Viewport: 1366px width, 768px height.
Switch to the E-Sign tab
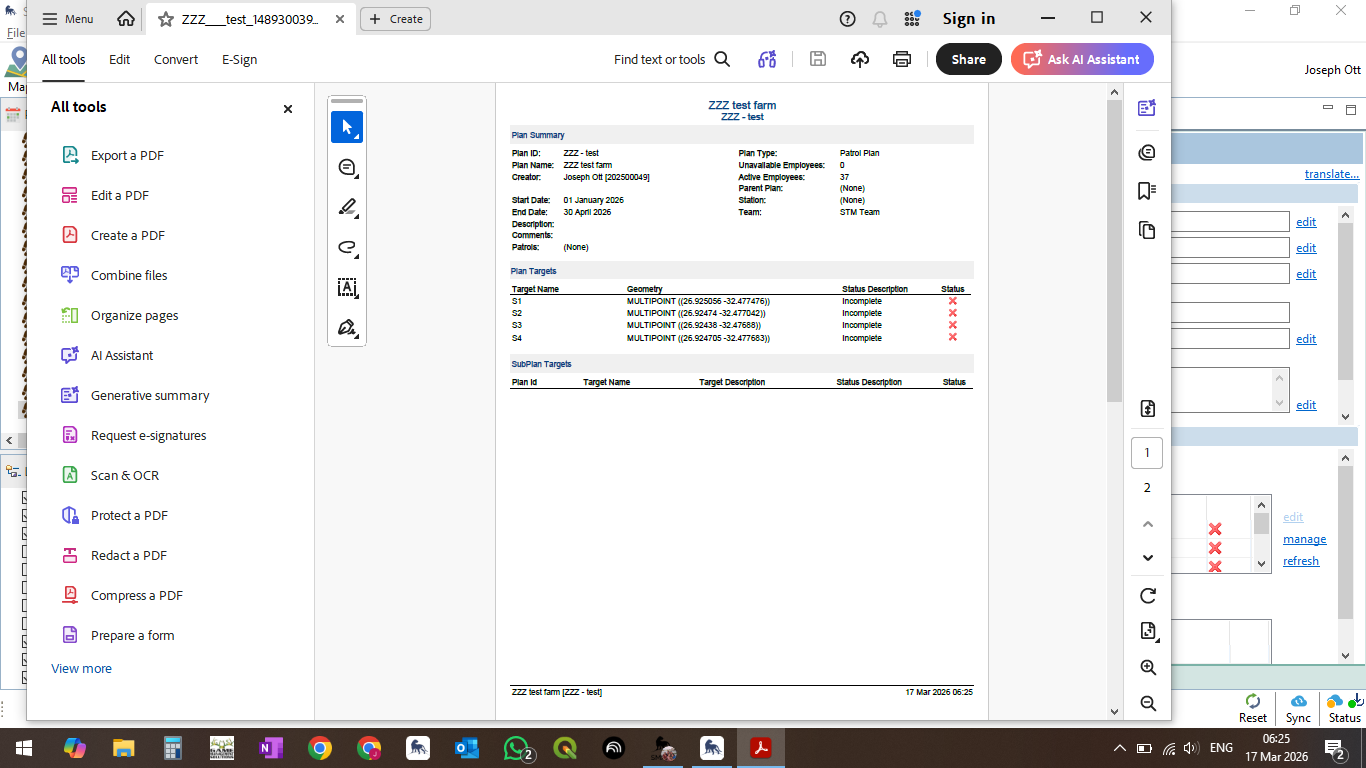pos(239,59)
